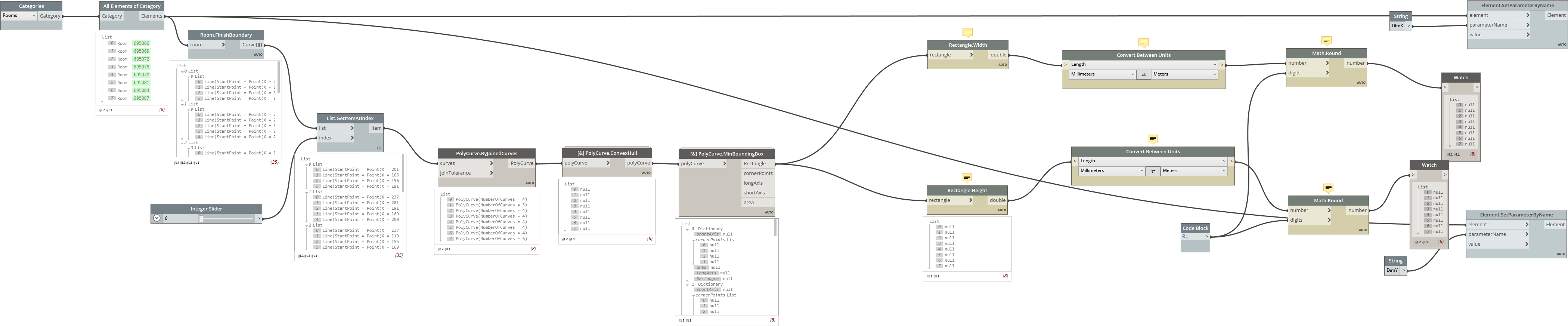Viewport: 1568px width, 326px height.
Task: Collapse '1 Dictionary' in MinBoundingBox preview
Action: click(x=687, y=285)
